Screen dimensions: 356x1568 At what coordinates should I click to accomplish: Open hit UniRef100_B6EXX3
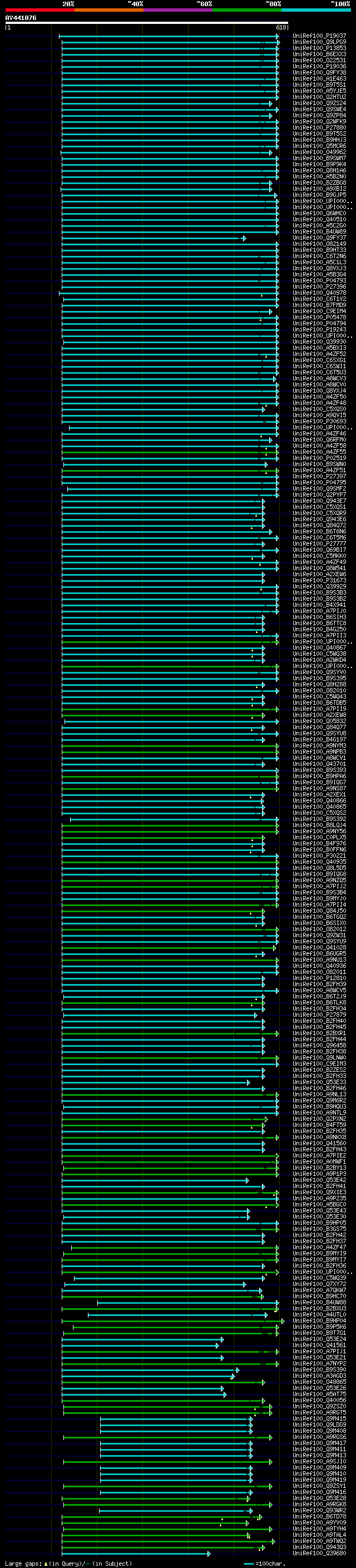[319, 54]
